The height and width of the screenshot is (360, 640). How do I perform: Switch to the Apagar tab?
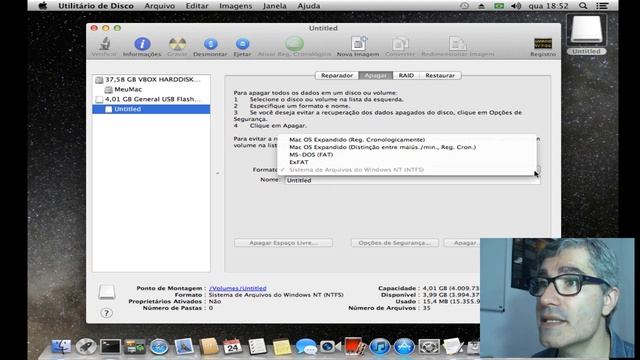point(376,76)
